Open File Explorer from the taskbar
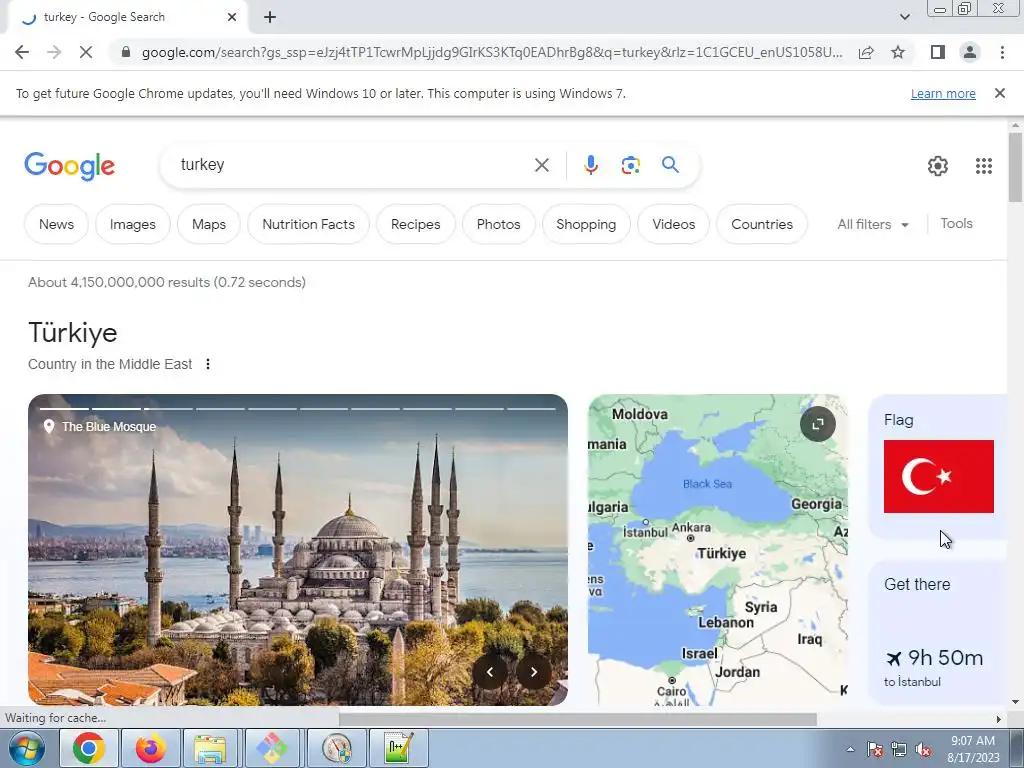Image resolution: width=1024 pixels, height=768 pixels. click(210, 748)
